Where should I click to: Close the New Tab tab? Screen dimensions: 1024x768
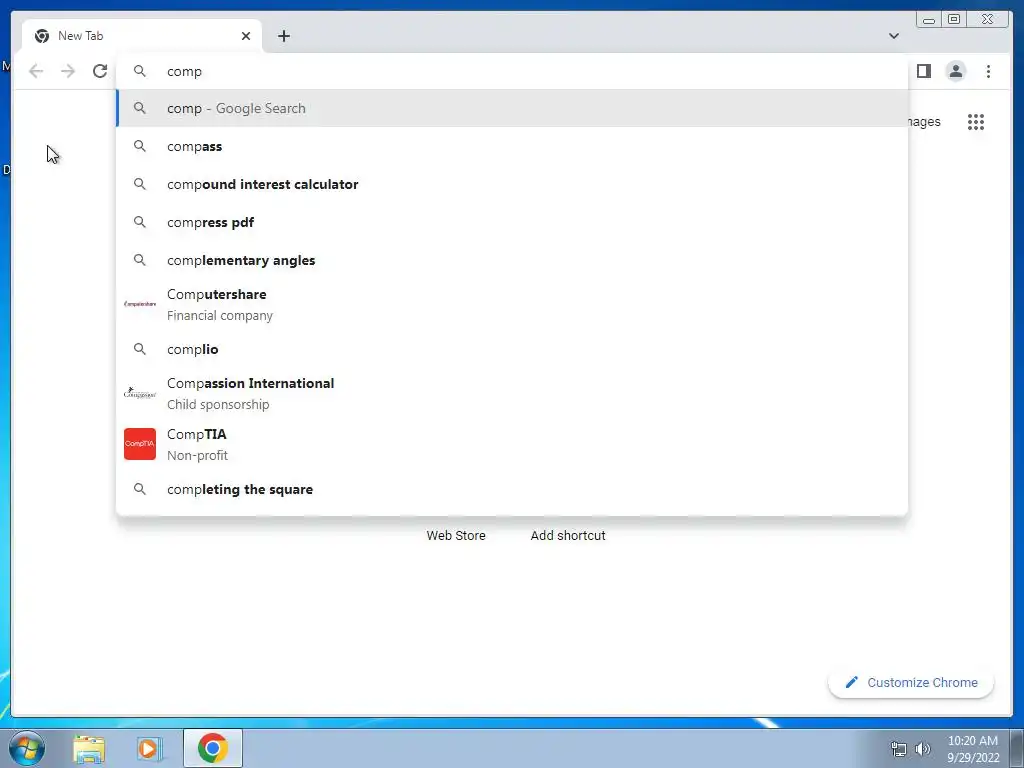click(246, 36)
